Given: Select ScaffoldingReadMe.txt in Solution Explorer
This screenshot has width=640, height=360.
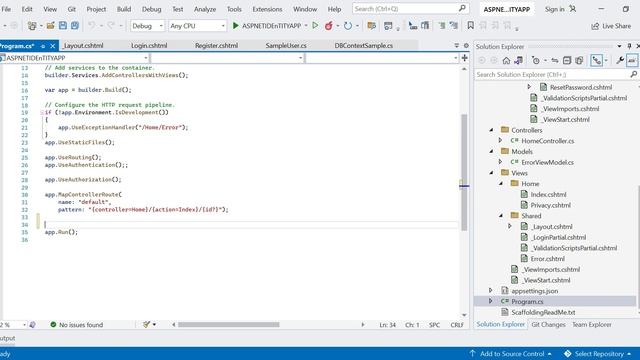Looking at the screenshot, I should coord(543,312).
